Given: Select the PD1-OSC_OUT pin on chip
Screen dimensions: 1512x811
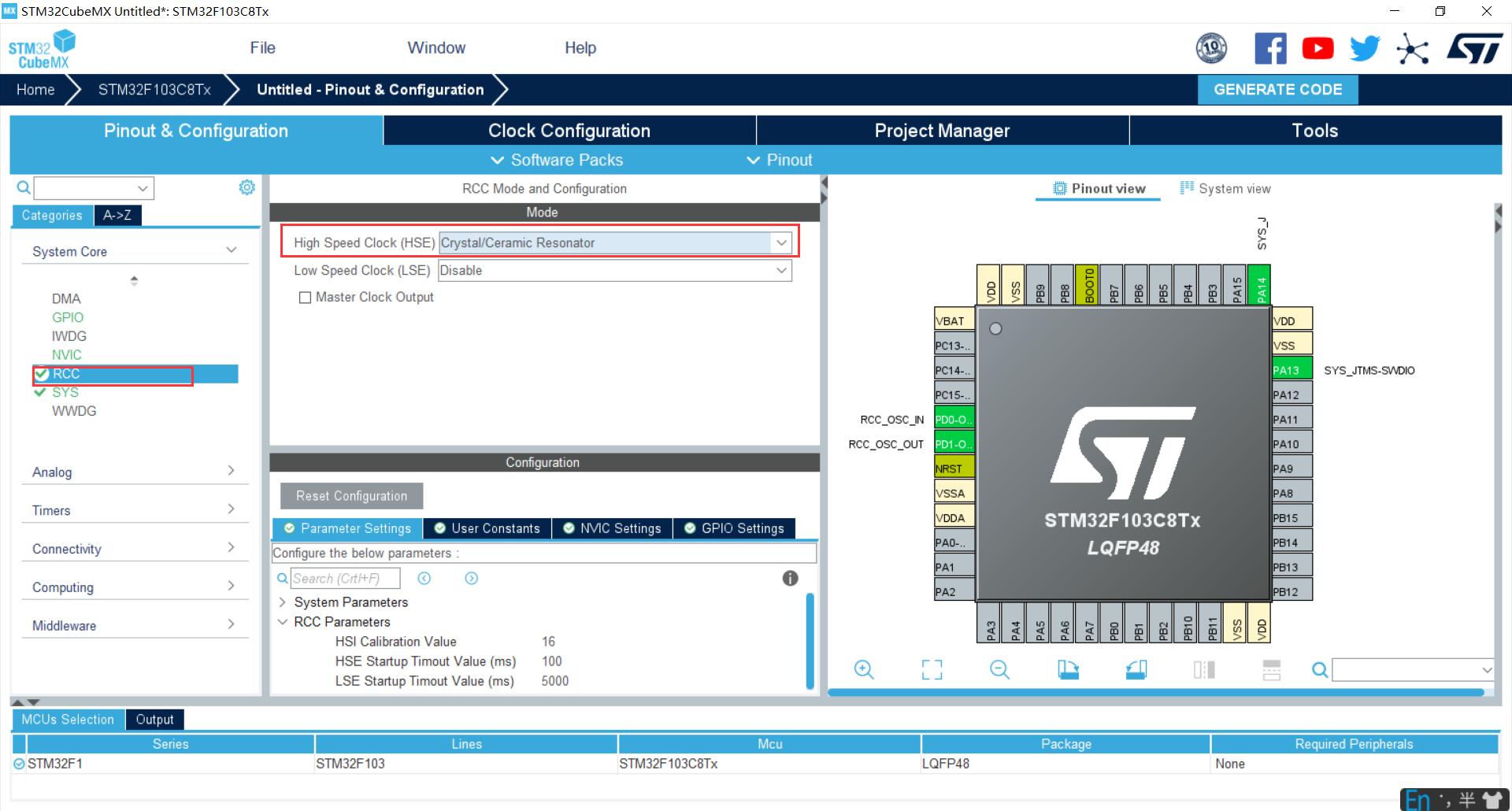Looking at the screenshot, I should point(954,444).
